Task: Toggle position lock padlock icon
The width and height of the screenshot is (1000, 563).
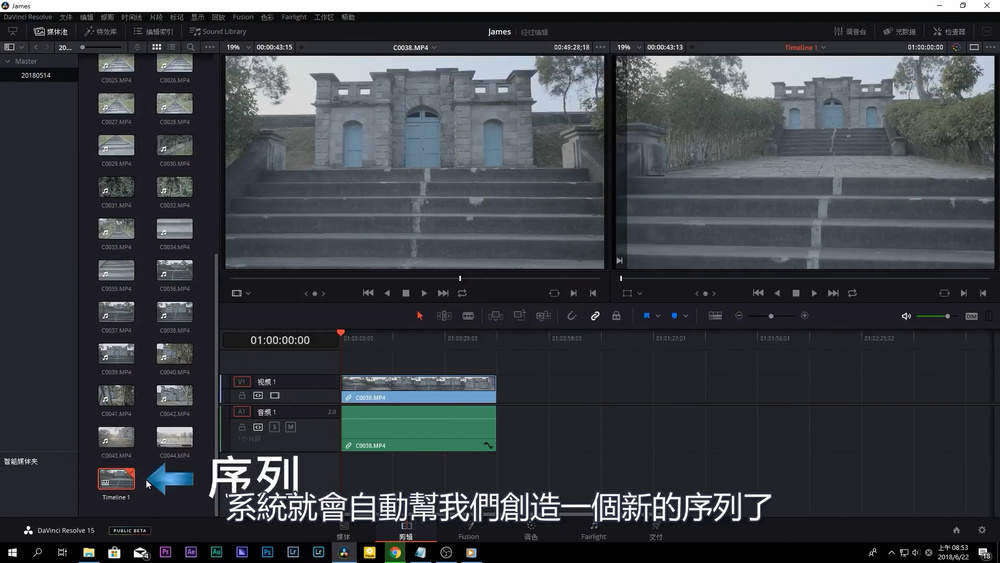Action: click(616, 316)
